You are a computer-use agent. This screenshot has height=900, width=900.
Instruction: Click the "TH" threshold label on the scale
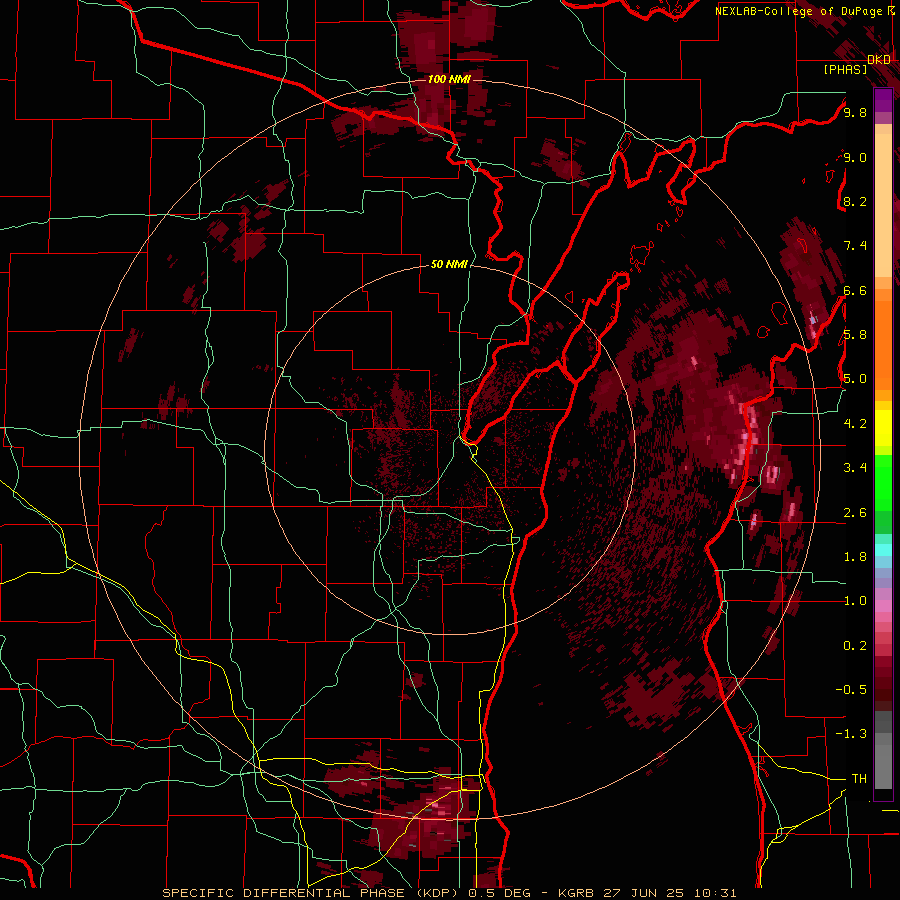pyautogui.click(x=859, y=779)
